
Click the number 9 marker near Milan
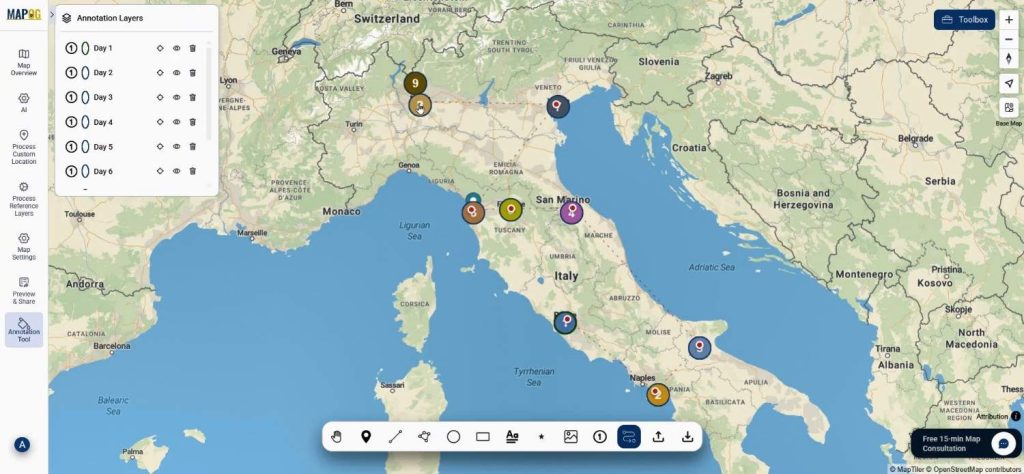415,83
